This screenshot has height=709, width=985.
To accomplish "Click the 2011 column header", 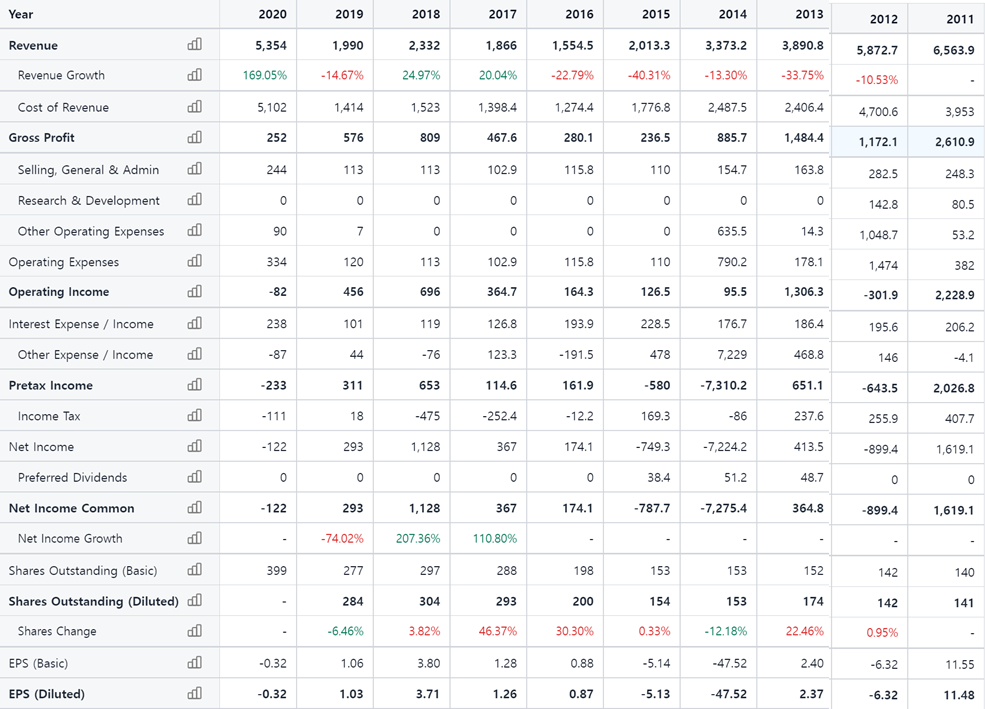I will [961, 19].
